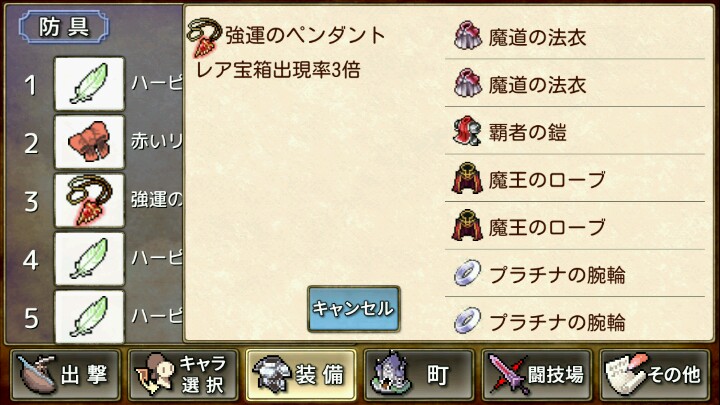The width and height of the screenshot is (720, 405).
Task: Choose the first 魔道の法衣 robe
Action: (575, 37)
